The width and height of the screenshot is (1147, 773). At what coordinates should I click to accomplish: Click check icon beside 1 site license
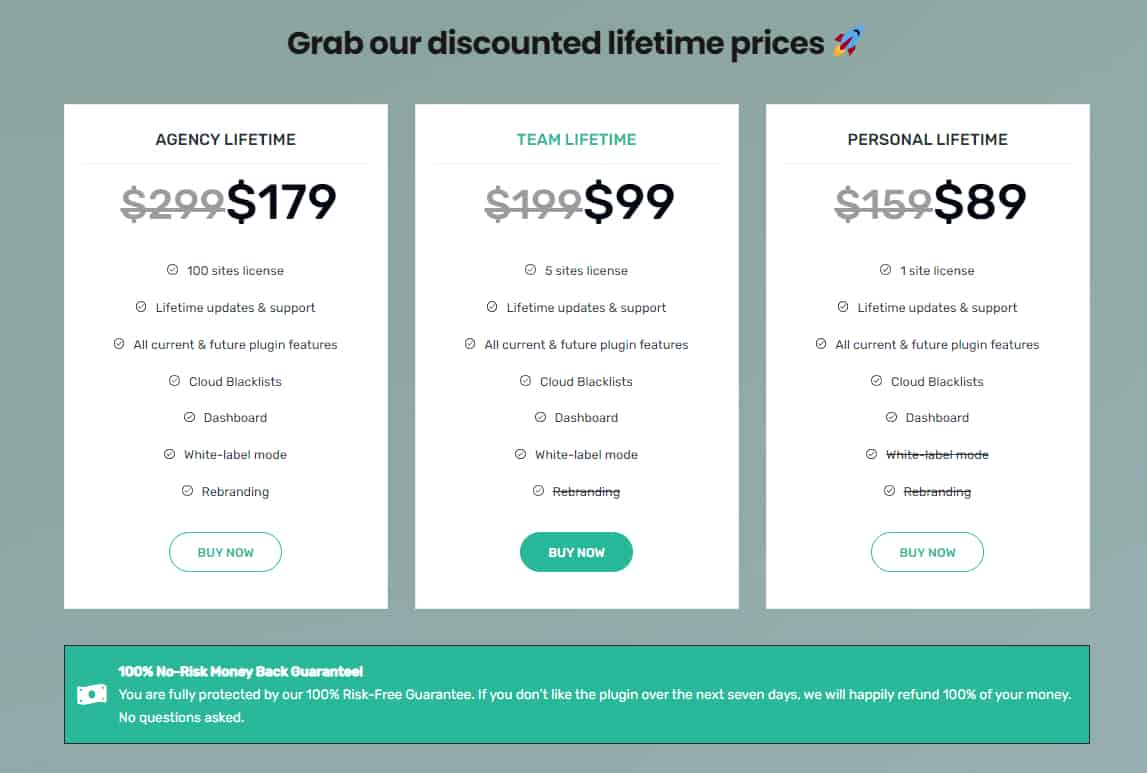click(885, 270)
